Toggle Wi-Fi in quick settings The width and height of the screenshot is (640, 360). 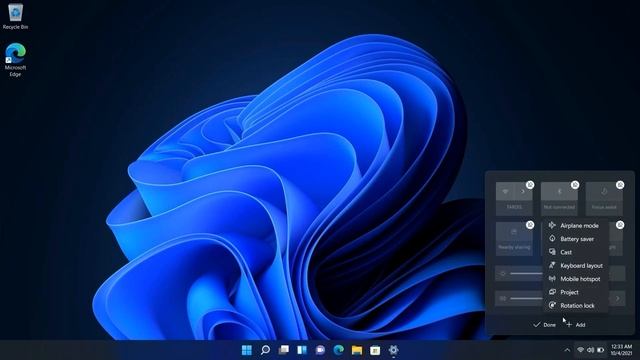(505, 191)
